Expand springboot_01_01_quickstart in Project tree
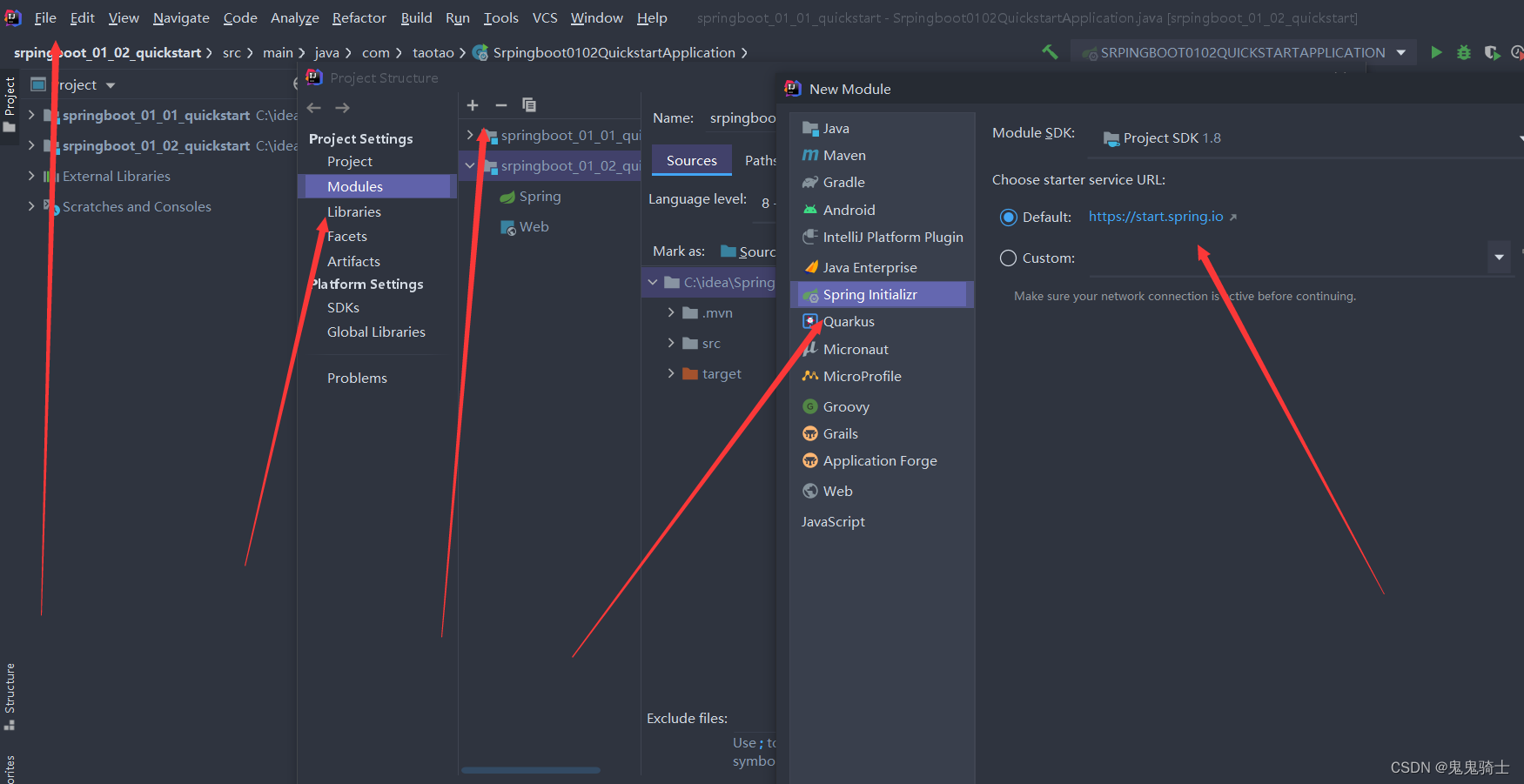 click(x=31, y=115)
